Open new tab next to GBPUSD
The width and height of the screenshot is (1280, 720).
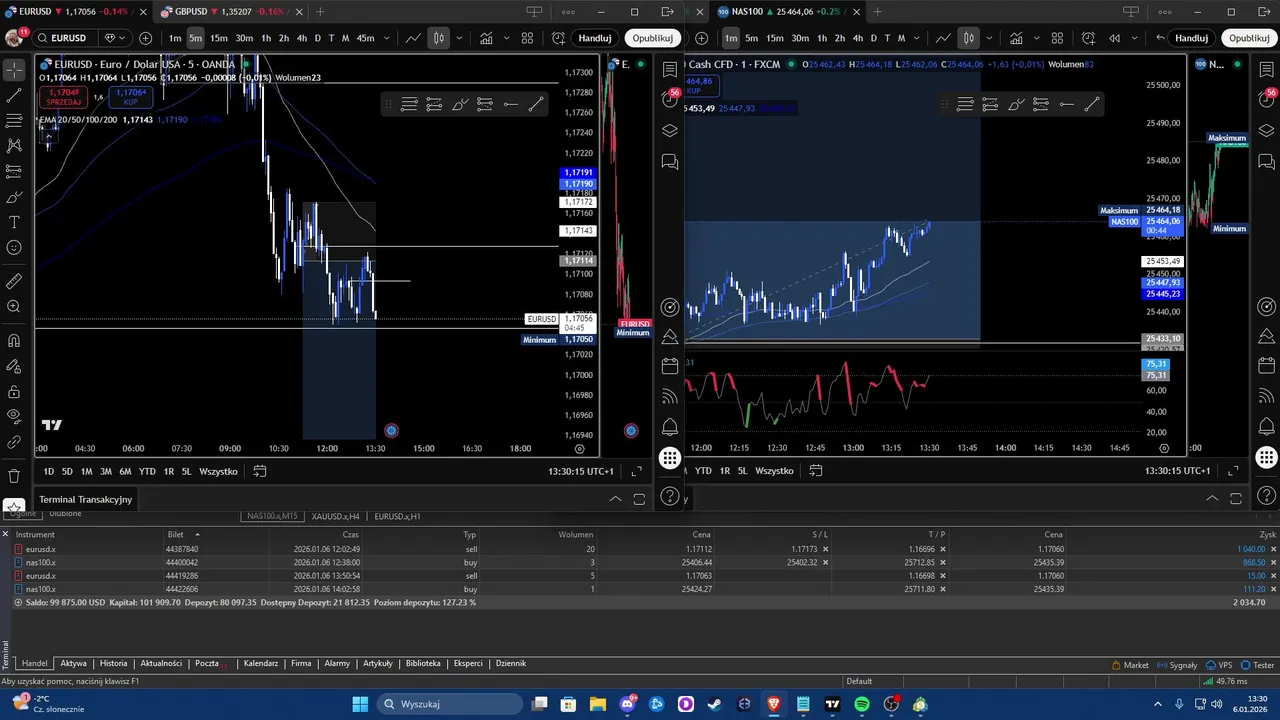point(320,12)
